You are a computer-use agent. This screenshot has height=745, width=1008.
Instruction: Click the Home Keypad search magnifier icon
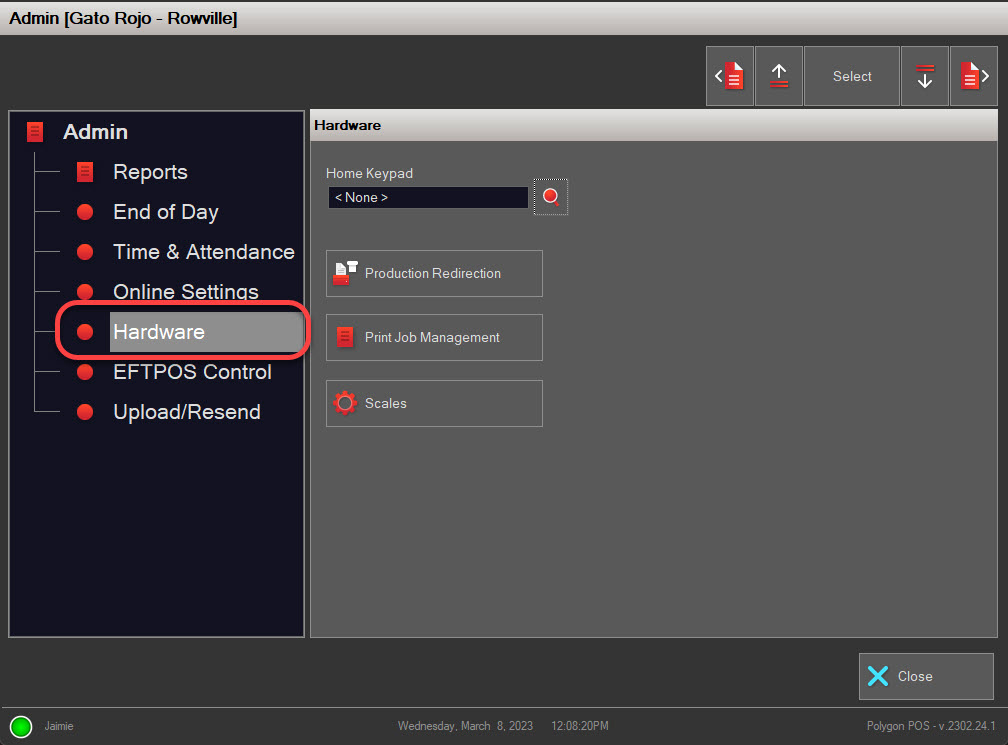click(550, 197)
